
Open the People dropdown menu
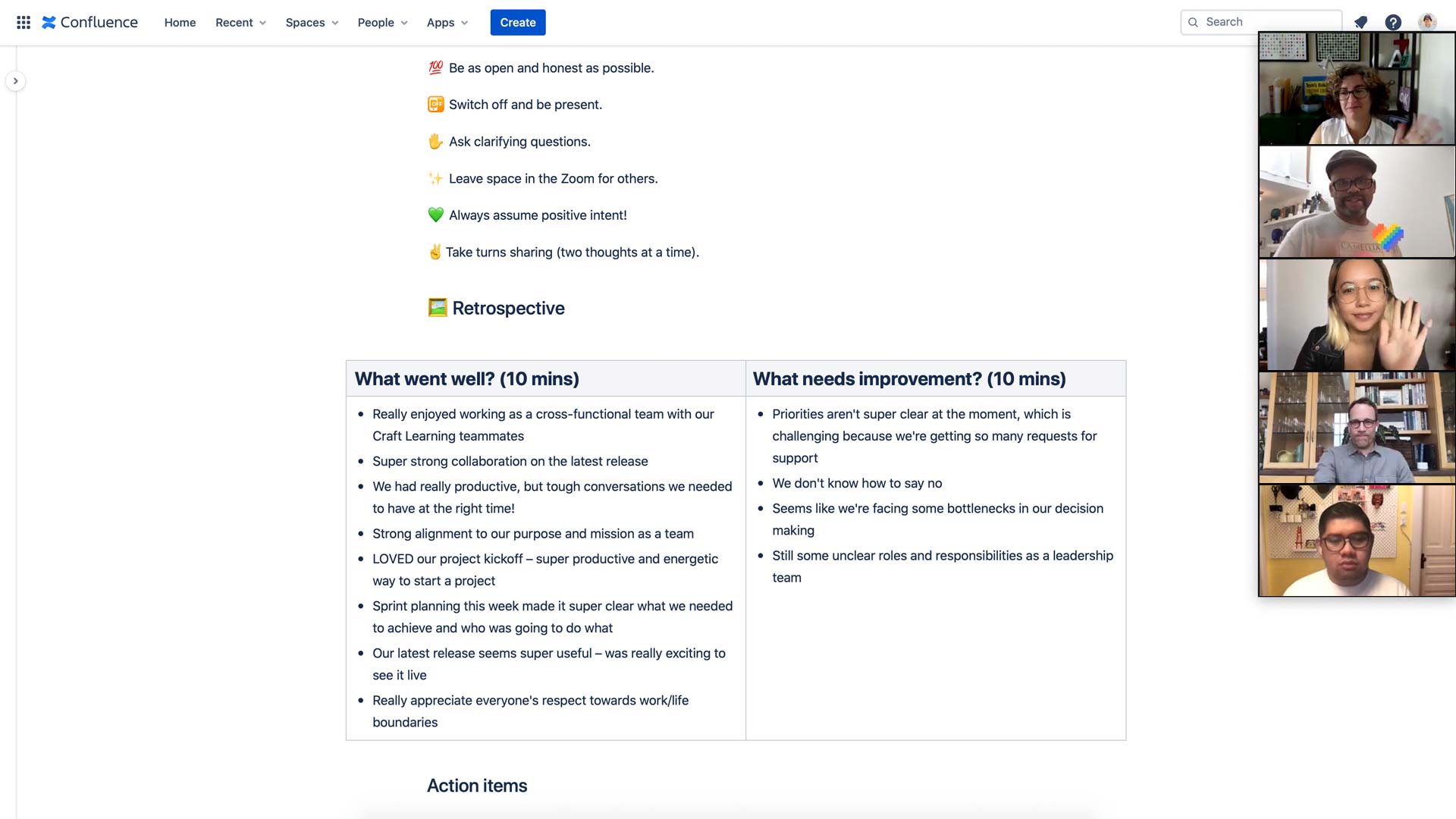(382, 22)
